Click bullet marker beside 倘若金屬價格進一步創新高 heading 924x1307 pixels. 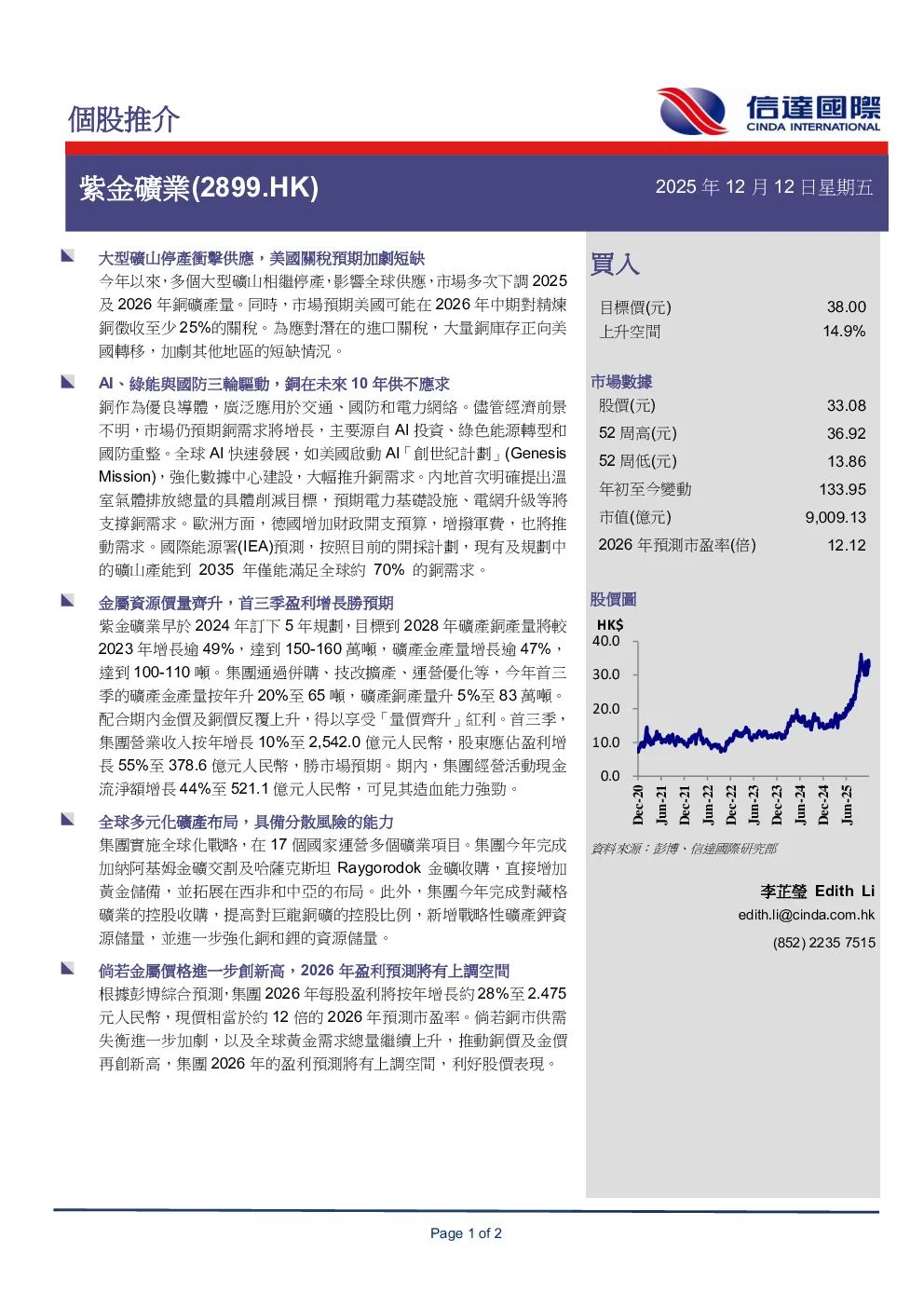(68, 968)
